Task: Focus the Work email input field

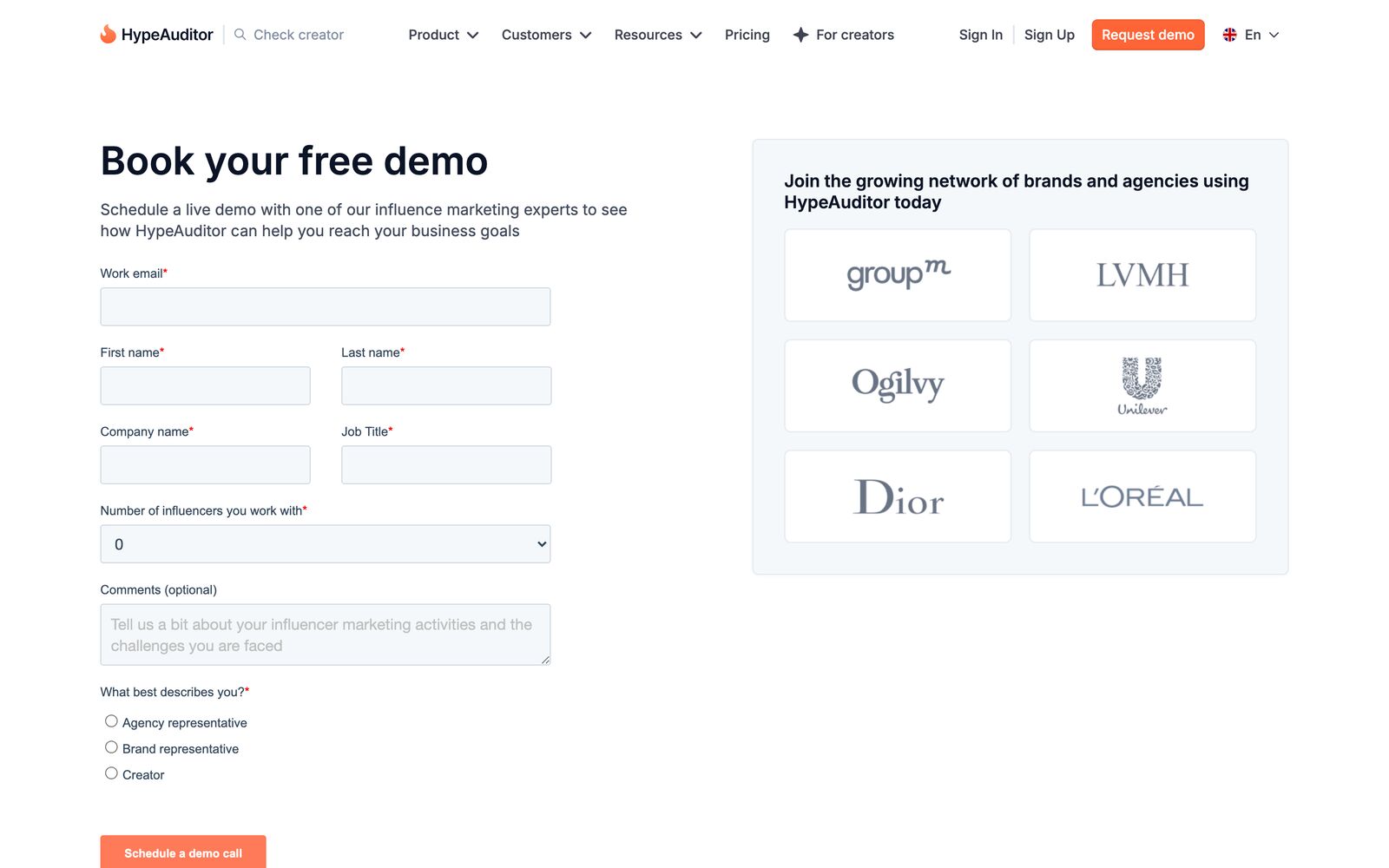Action: (x=326, y=307)
